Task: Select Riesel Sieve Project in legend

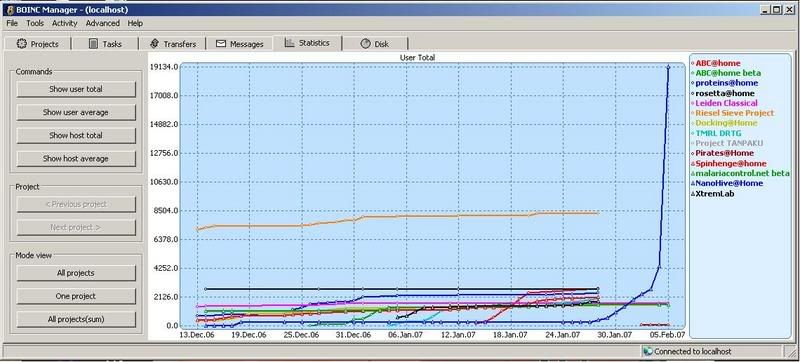Action: (x=734, y=113)
